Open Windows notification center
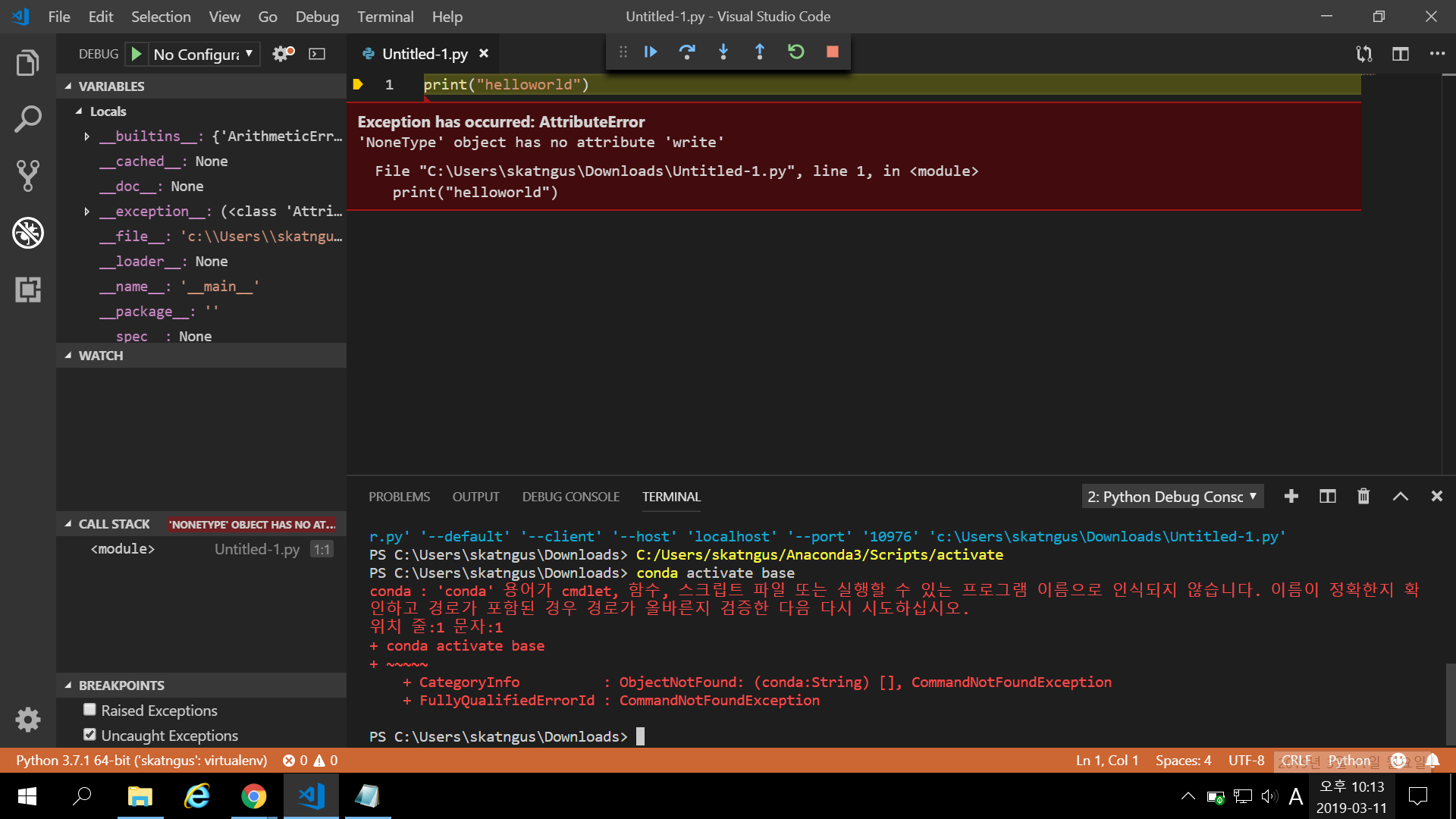Image resolution: width=1456 pixels, height=819 pixels. (x=1418, y=796)
